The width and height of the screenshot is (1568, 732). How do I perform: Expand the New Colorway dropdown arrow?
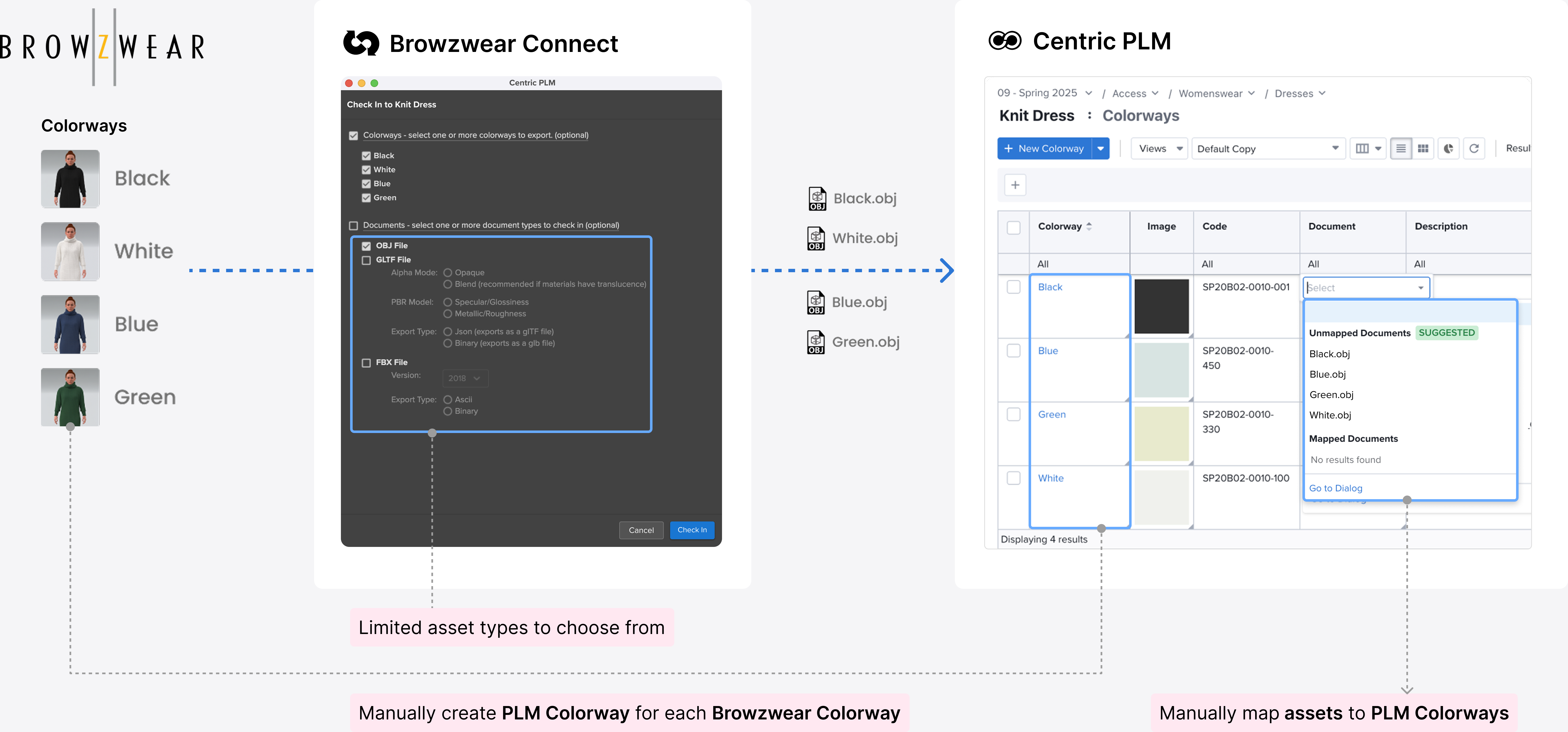click(x=1101, y=148)
